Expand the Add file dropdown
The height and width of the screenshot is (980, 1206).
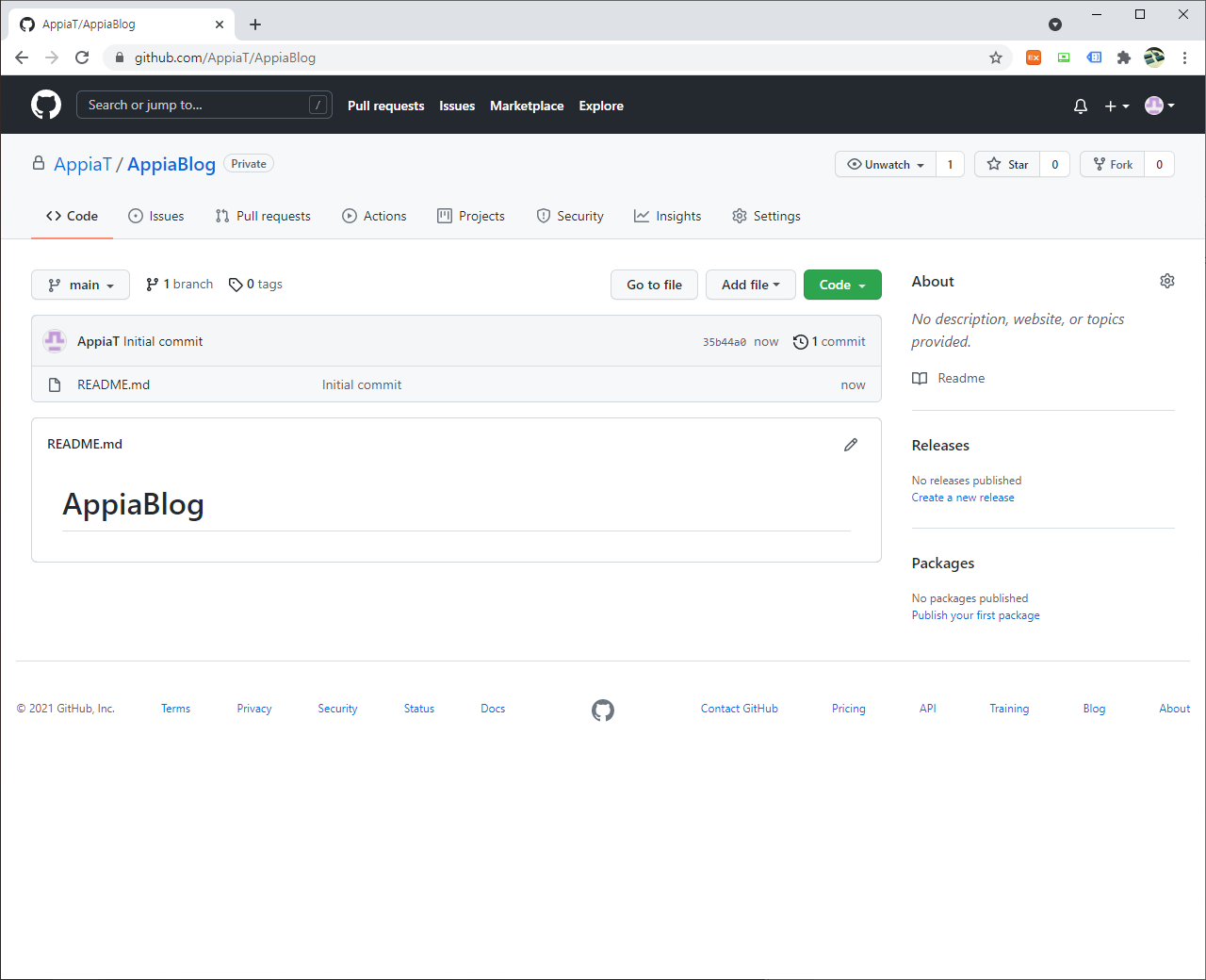751,285
